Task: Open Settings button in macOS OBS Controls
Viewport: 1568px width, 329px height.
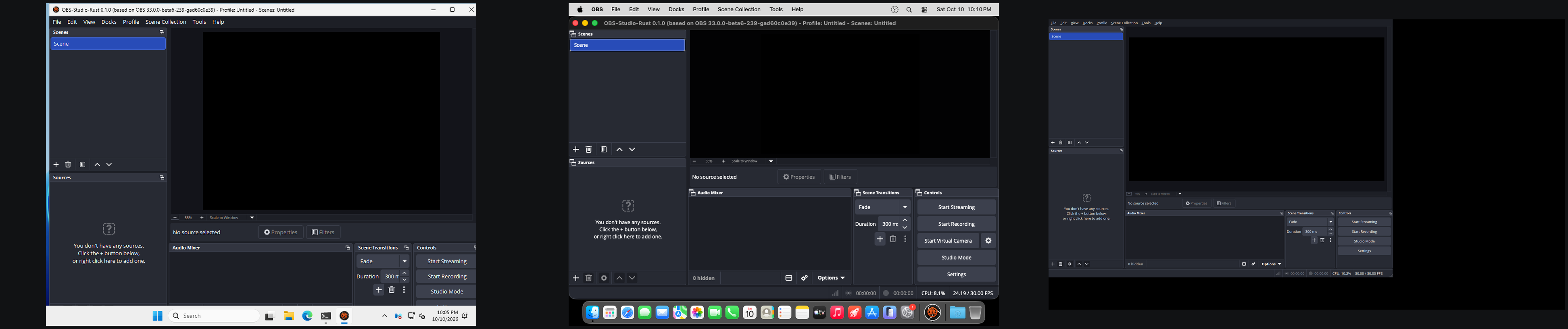Action: tap(956, 274)
